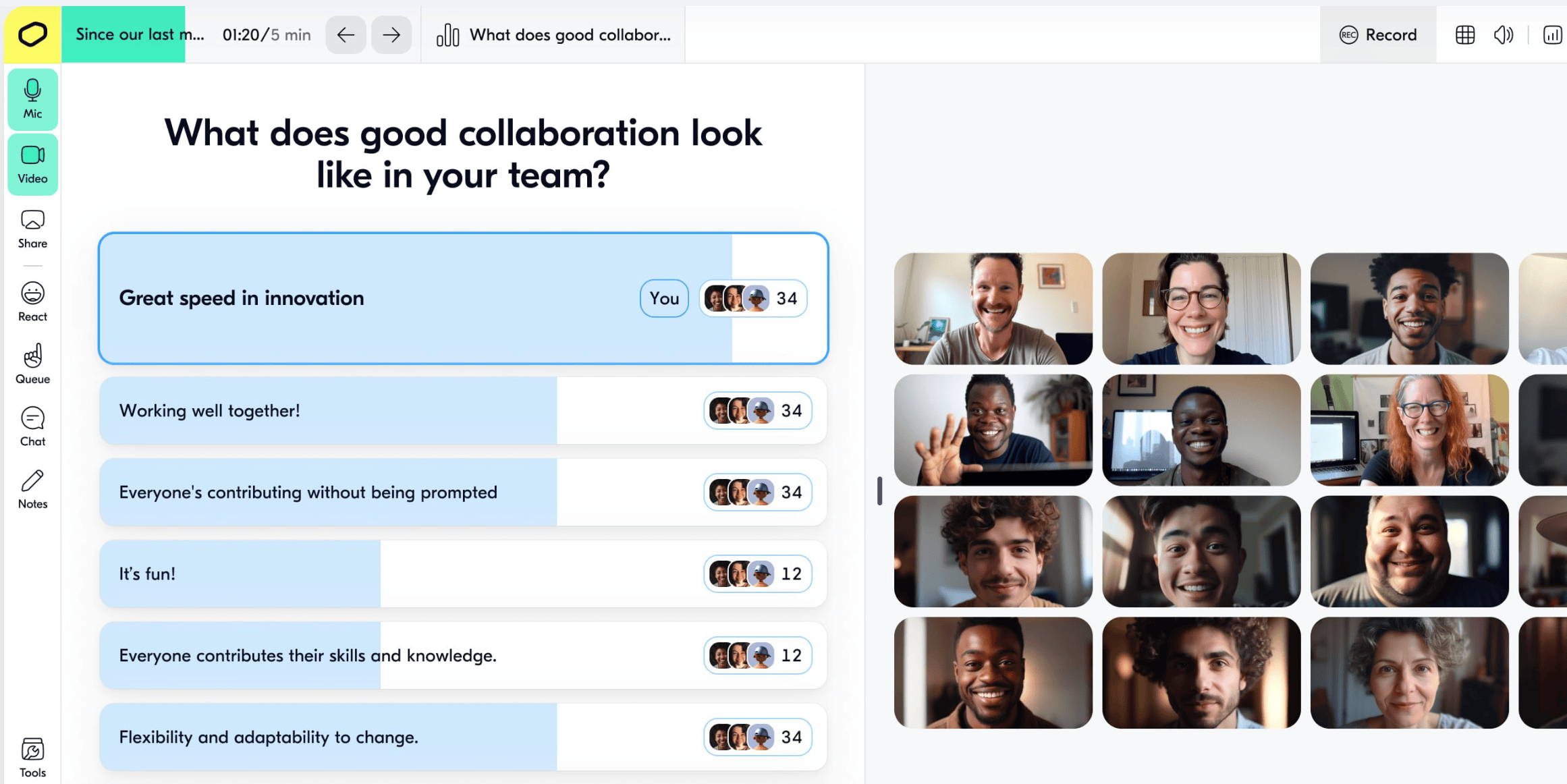Join the Queue with raised hand

coord(32,364)
